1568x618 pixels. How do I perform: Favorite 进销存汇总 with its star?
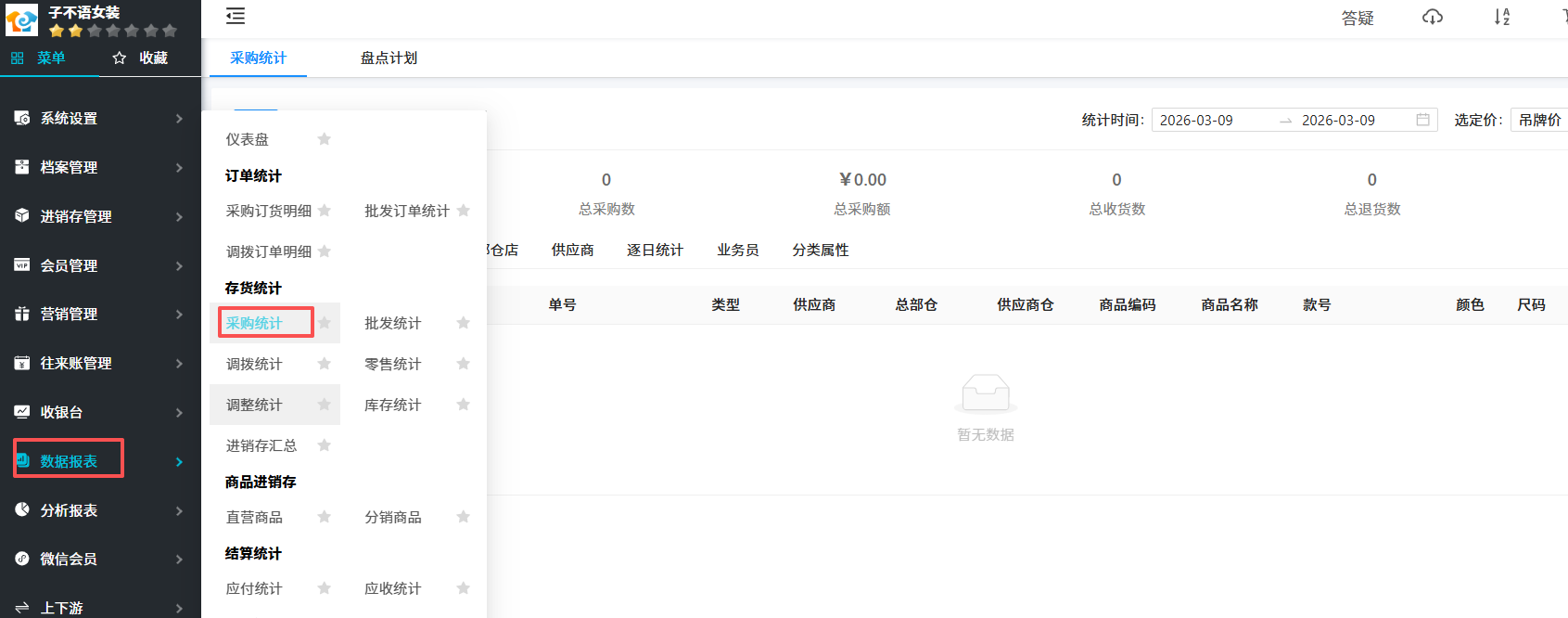click(325, 445)
